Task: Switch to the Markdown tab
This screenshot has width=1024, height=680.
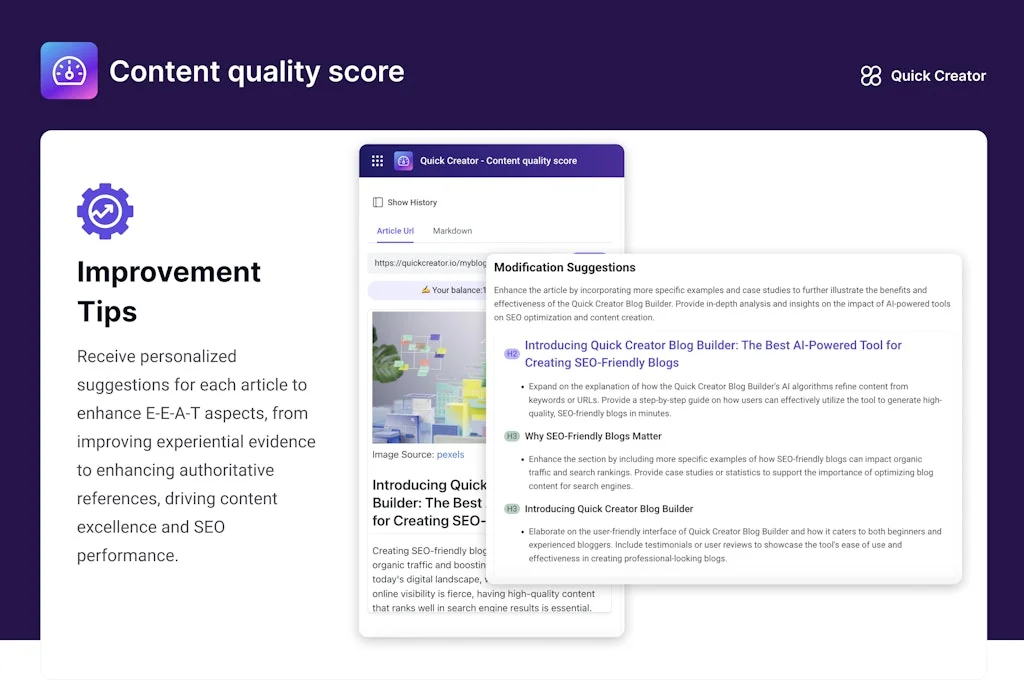Action: coord(452,230)
